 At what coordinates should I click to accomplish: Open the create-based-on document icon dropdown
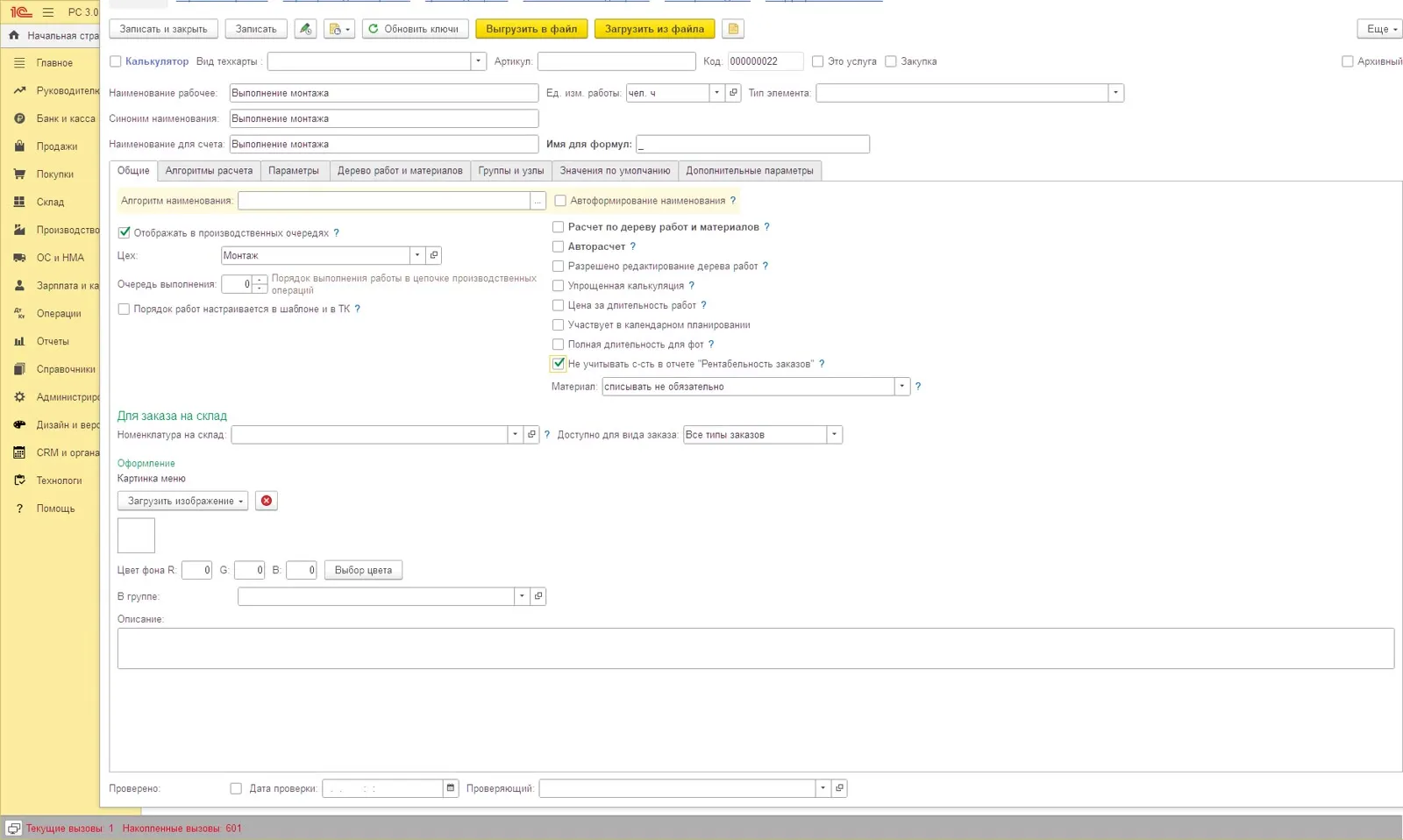(338, 29)
